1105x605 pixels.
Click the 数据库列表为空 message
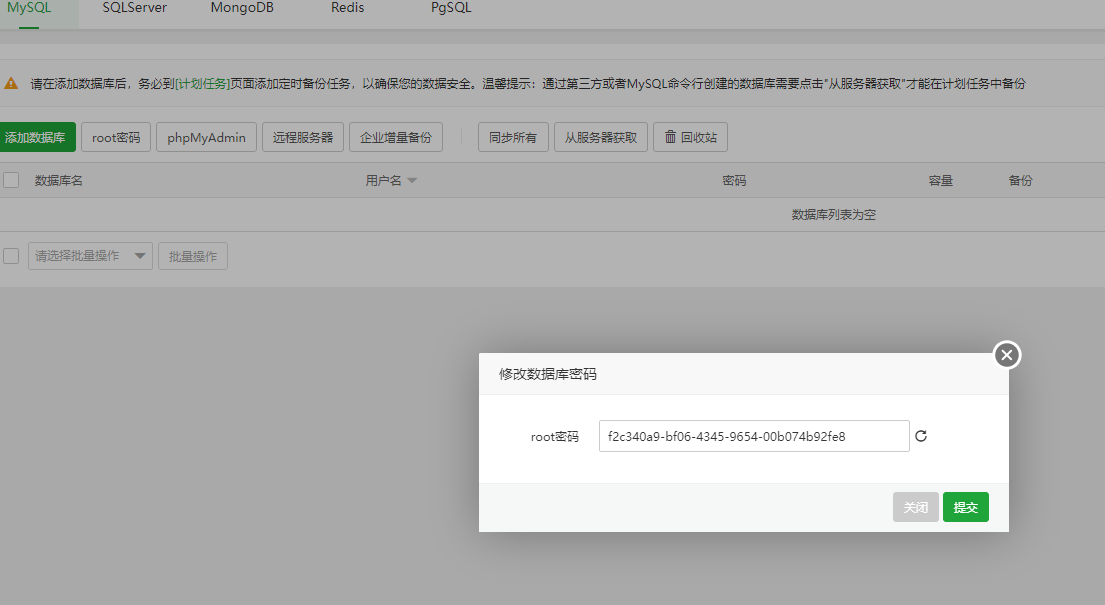point(834,214)
